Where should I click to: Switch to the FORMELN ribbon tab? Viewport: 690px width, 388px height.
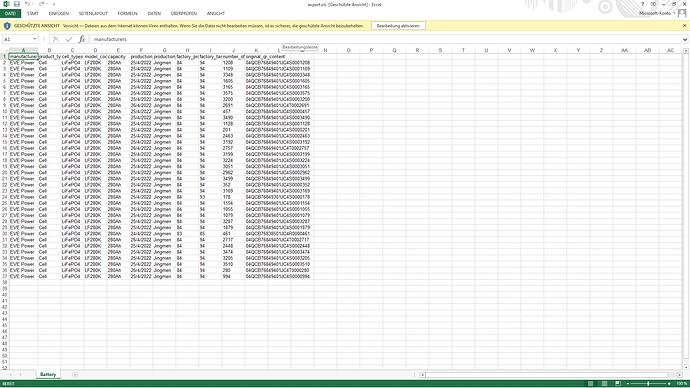(x=127, y=14)
